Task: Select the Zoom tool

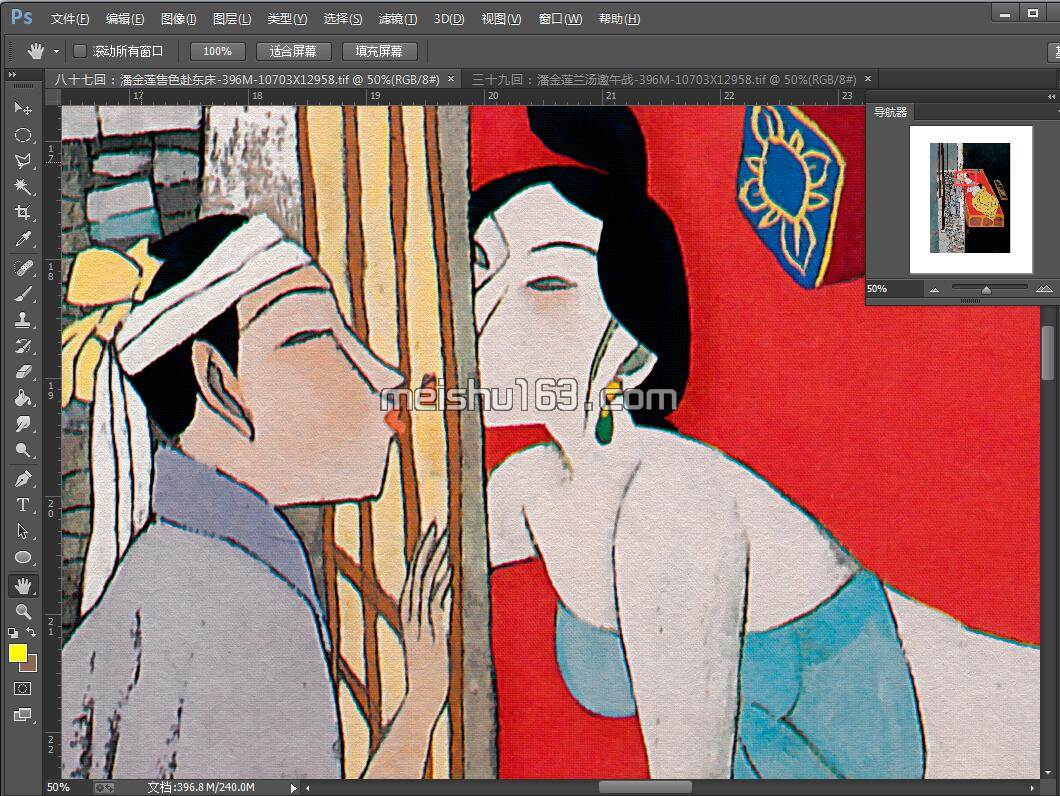Action: (22, 611)
